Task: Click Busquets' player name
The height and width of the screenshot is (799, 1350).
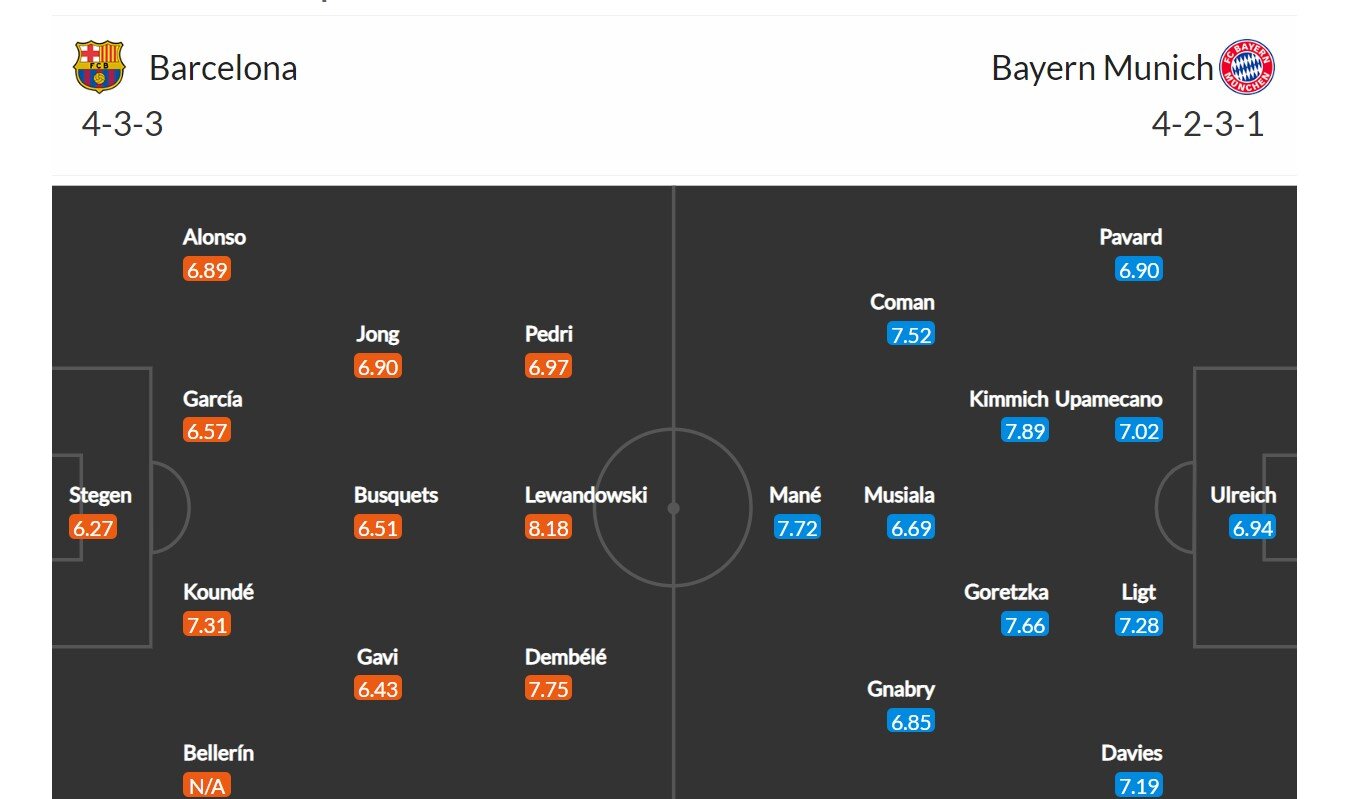Action: point(396,495)
